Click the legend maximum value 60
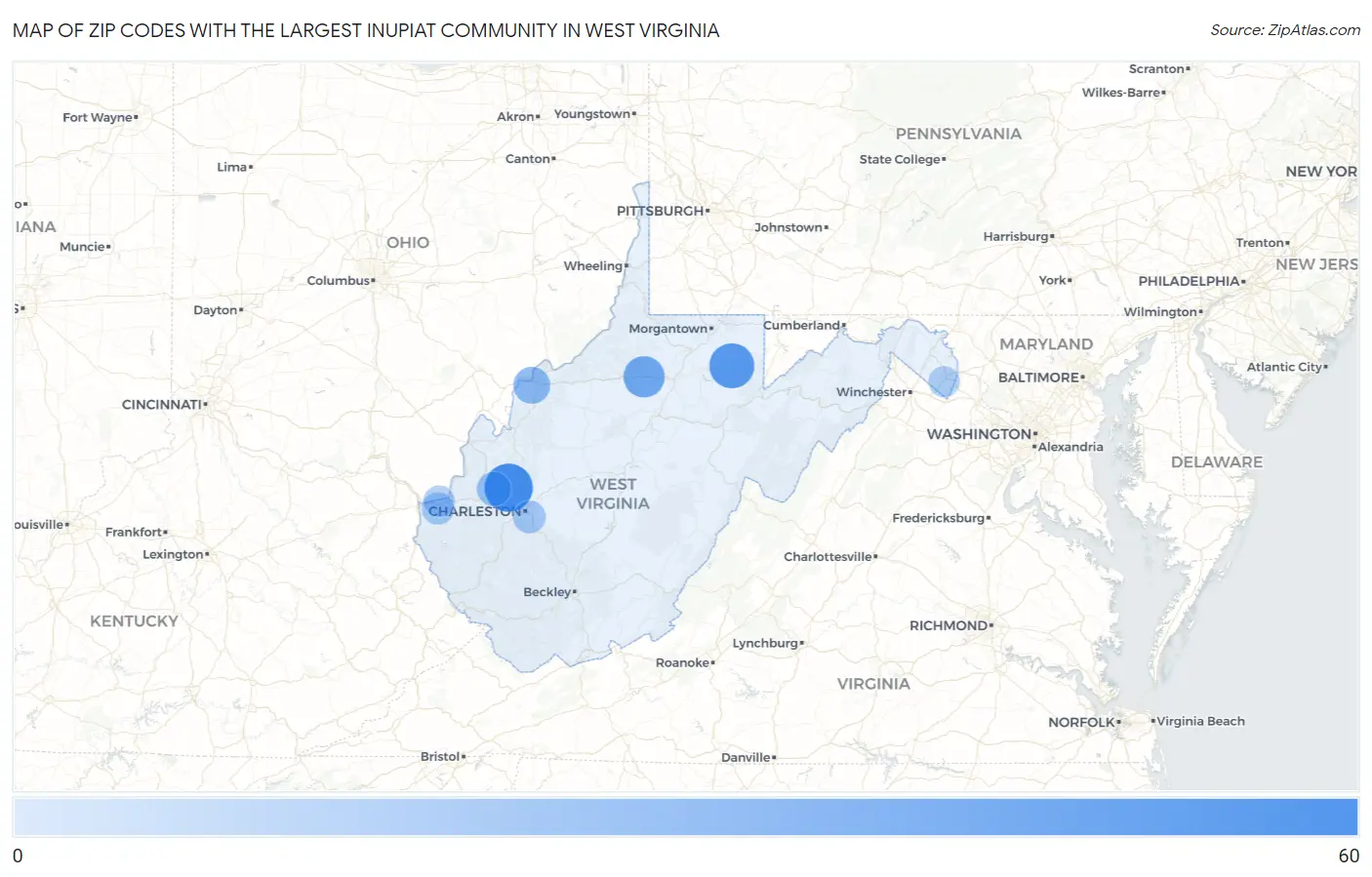Screen dimensions: 1372x877 (x=1349, y=856)
